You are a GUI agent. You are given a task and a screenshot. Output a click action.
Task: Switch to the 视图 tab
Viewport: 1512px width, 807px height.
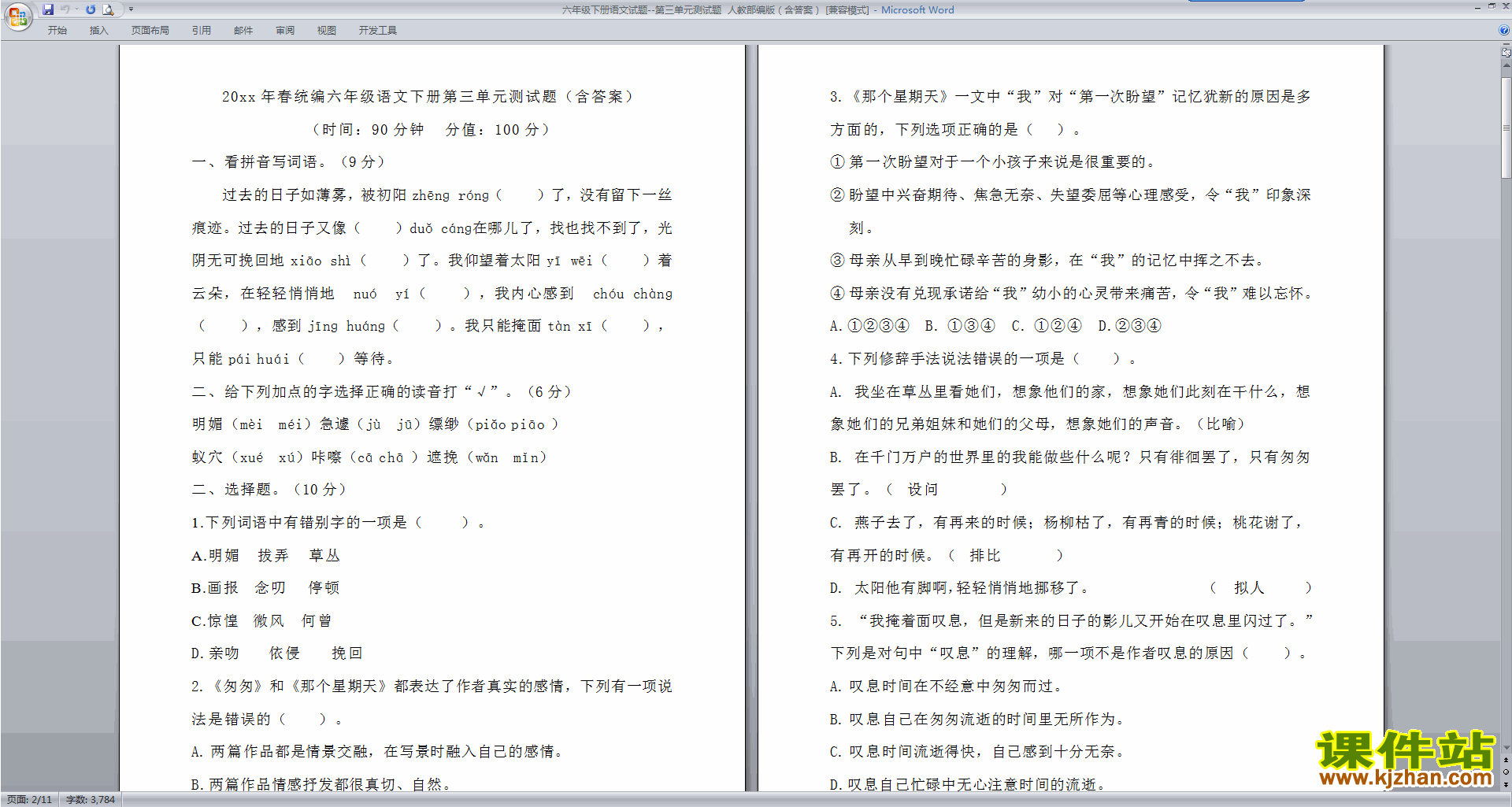coord(327,30)
